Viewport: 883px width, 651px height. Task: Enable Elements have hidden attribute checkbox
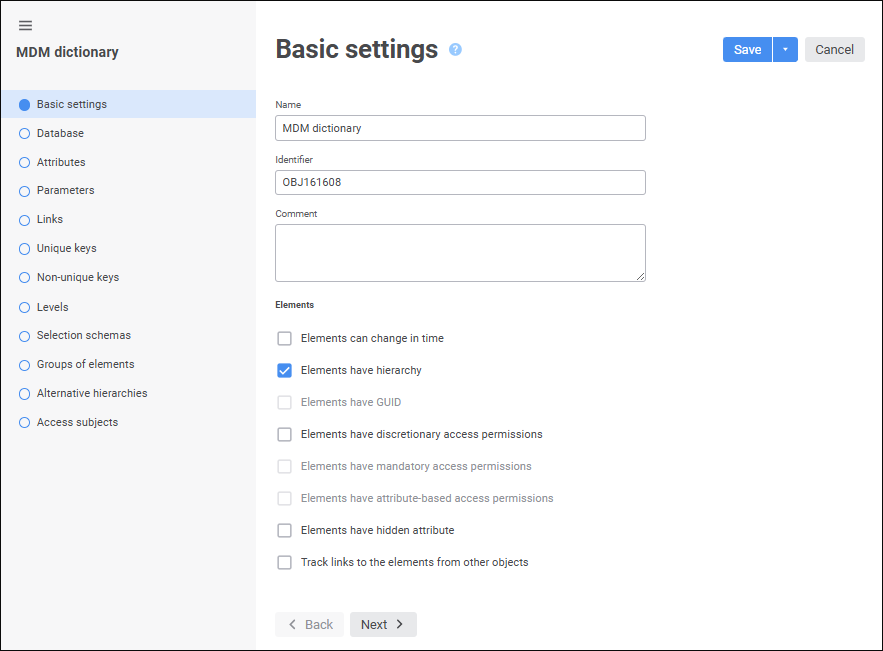coord(285,531)
